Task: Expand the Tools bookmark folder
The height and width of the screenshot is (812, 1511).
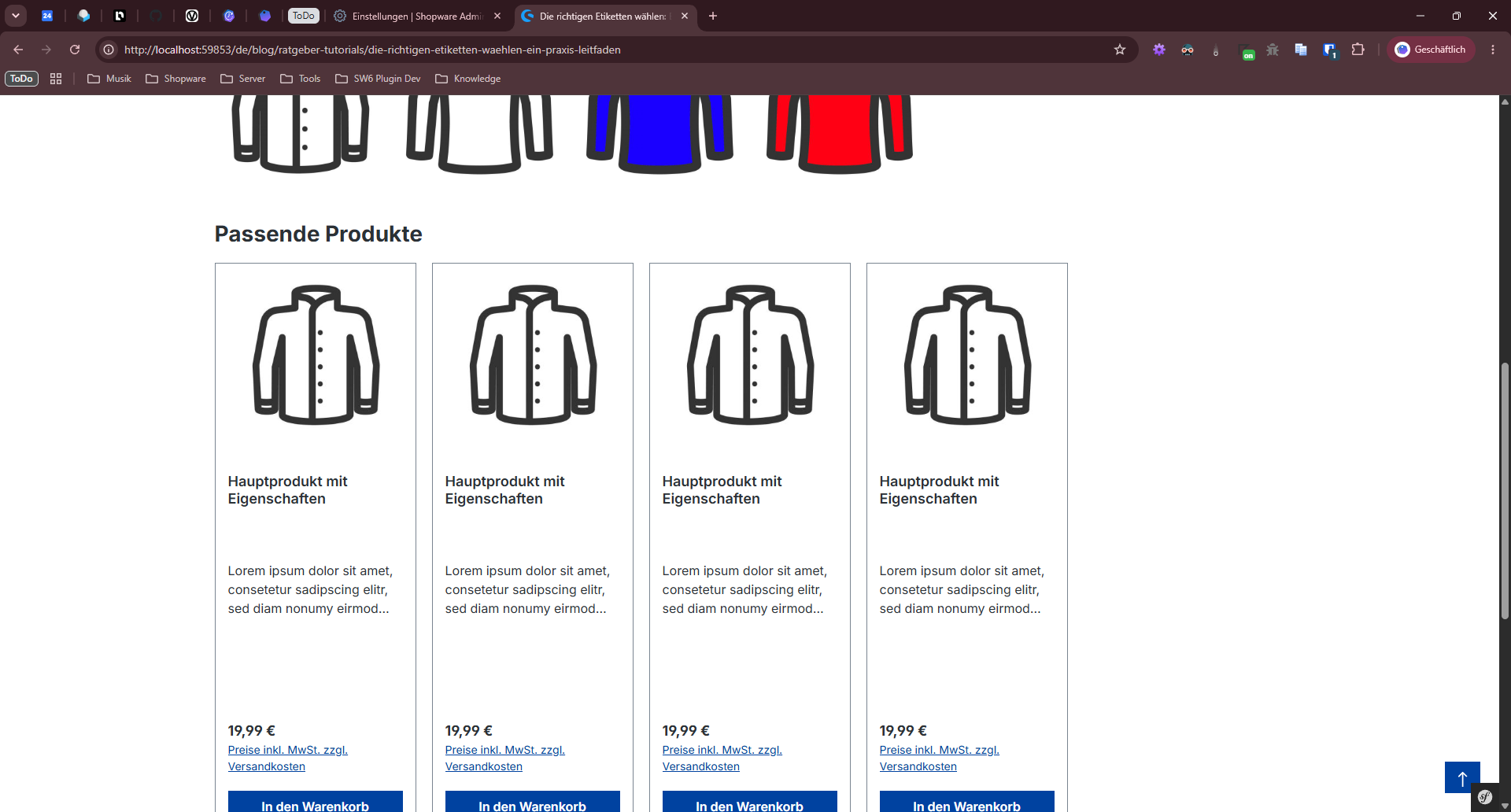Action: tap(301, 79)
